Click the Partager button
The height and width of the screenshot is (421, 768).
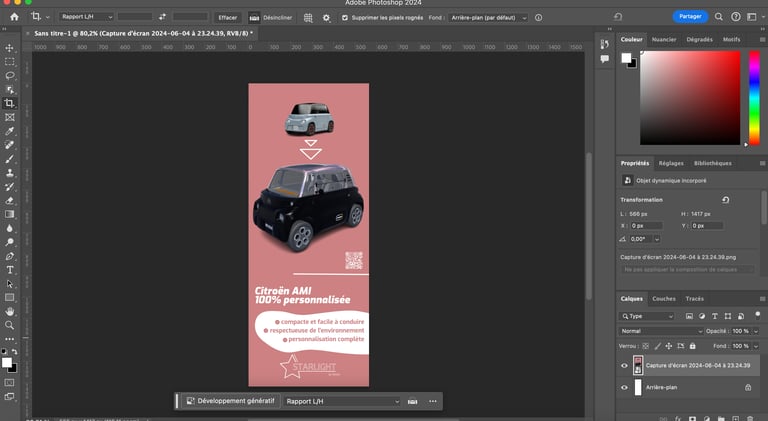689,17
